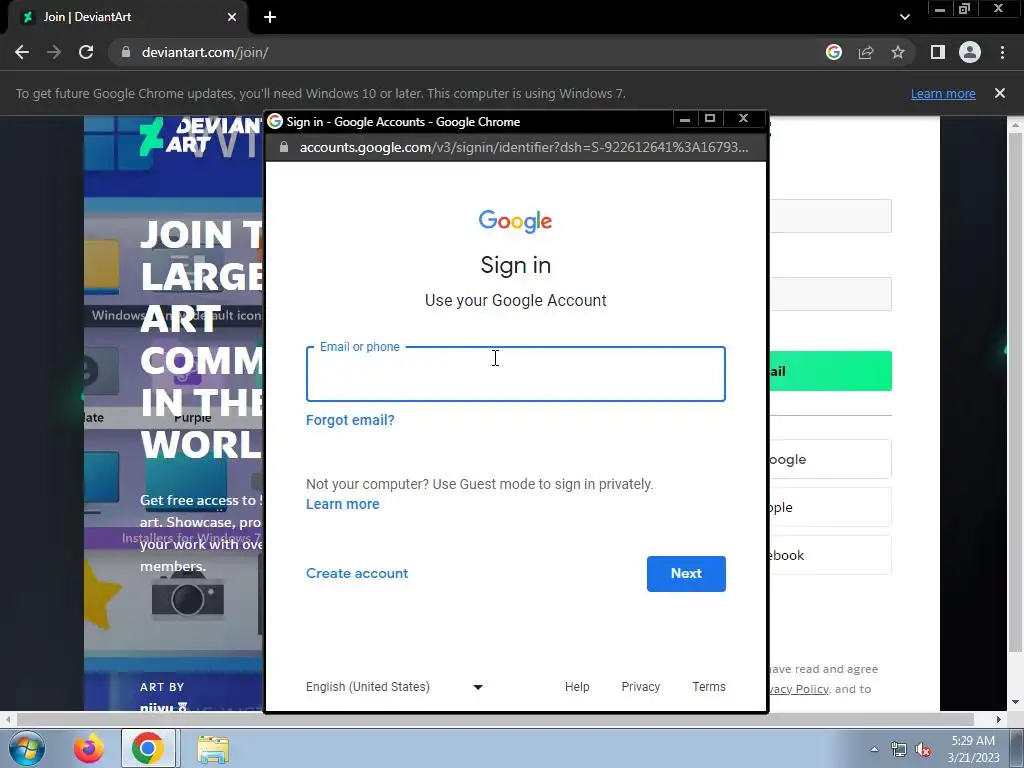Click second input field on DeviantArt form

(x=830, y=294)
